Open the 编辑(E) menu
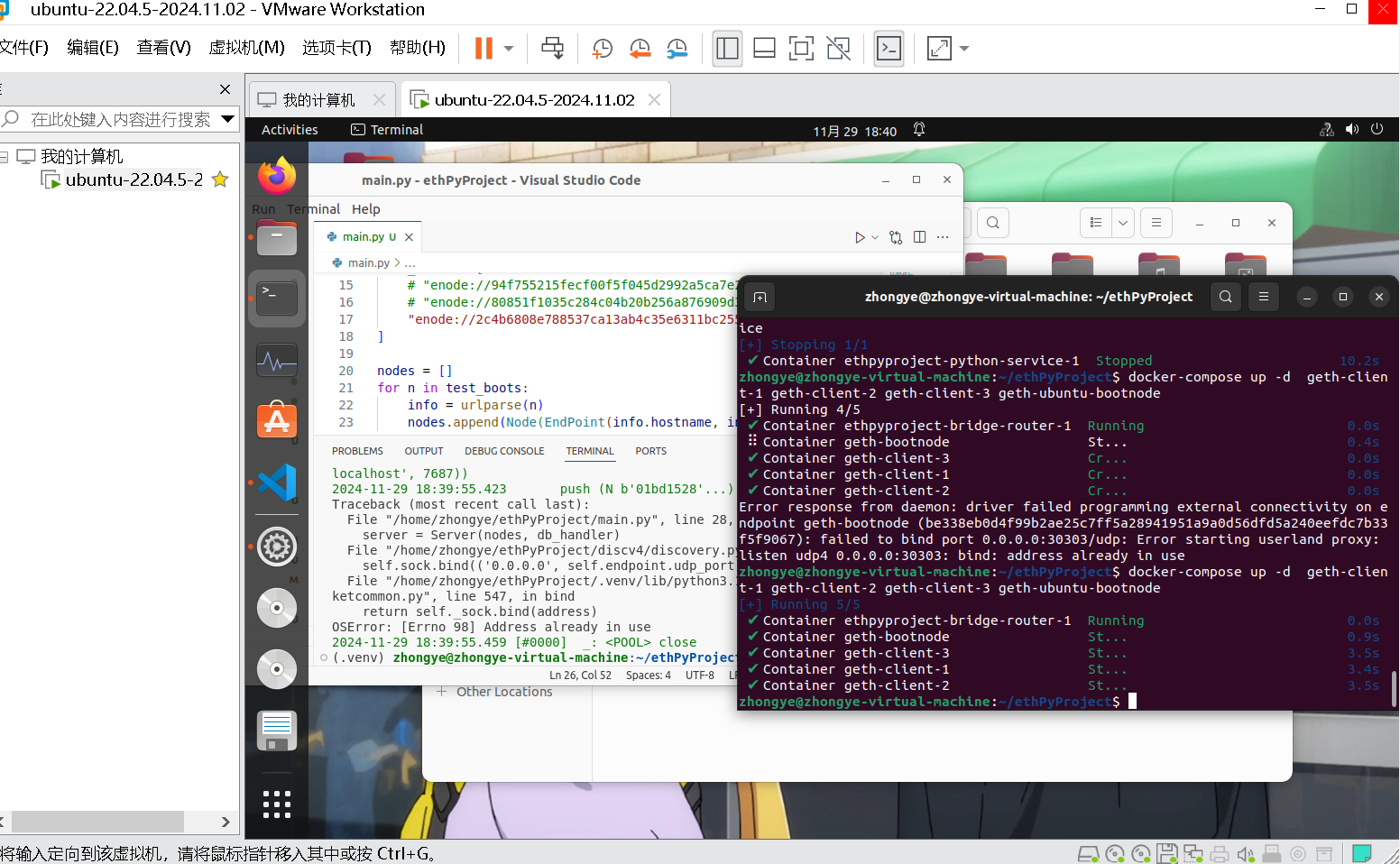1400x864 pixels. pos(93,48)
